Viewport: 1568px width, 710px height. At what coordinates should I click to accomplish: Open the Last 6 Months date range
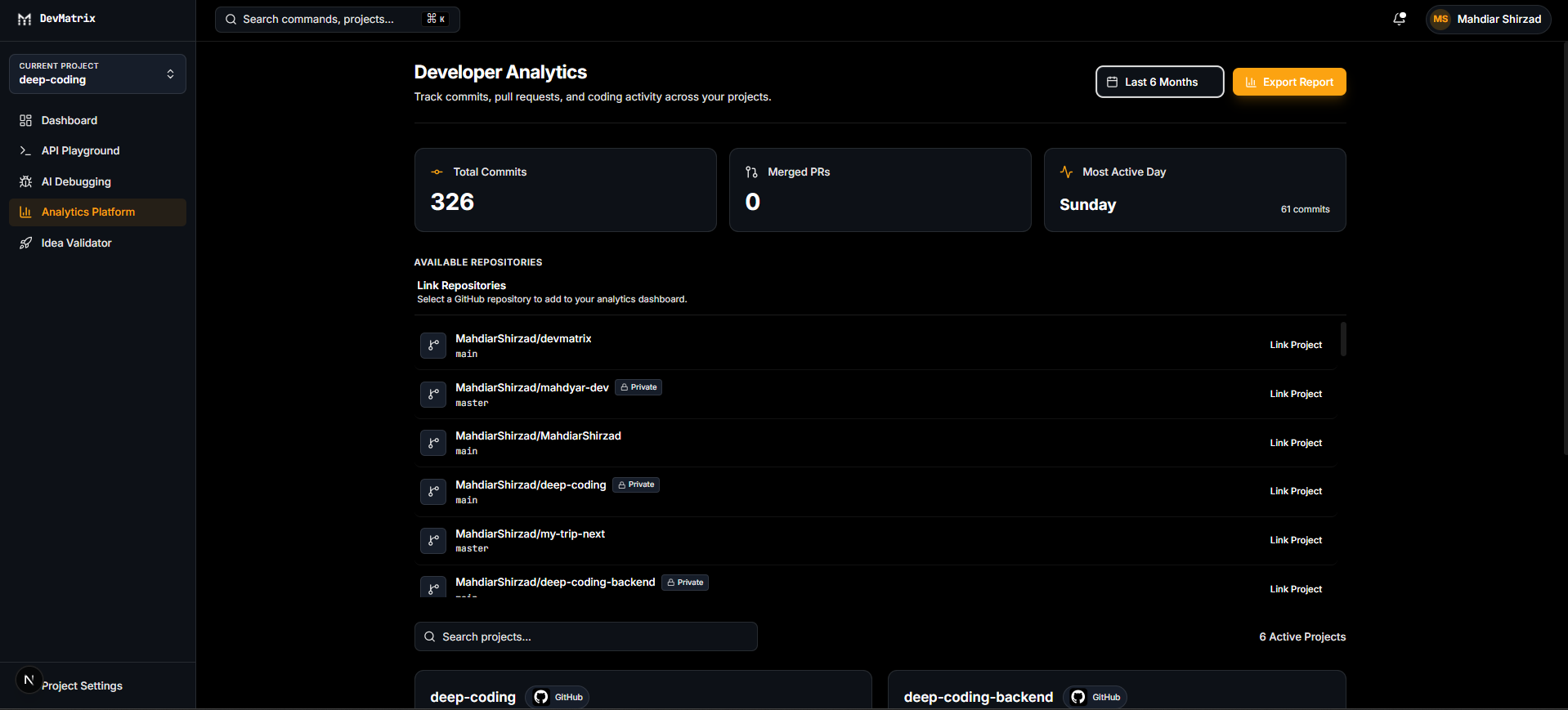[1159, 82]
